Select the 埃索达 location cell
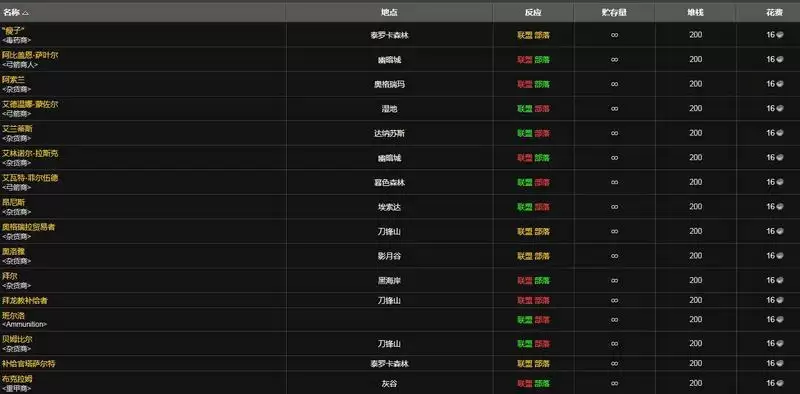 389,207
